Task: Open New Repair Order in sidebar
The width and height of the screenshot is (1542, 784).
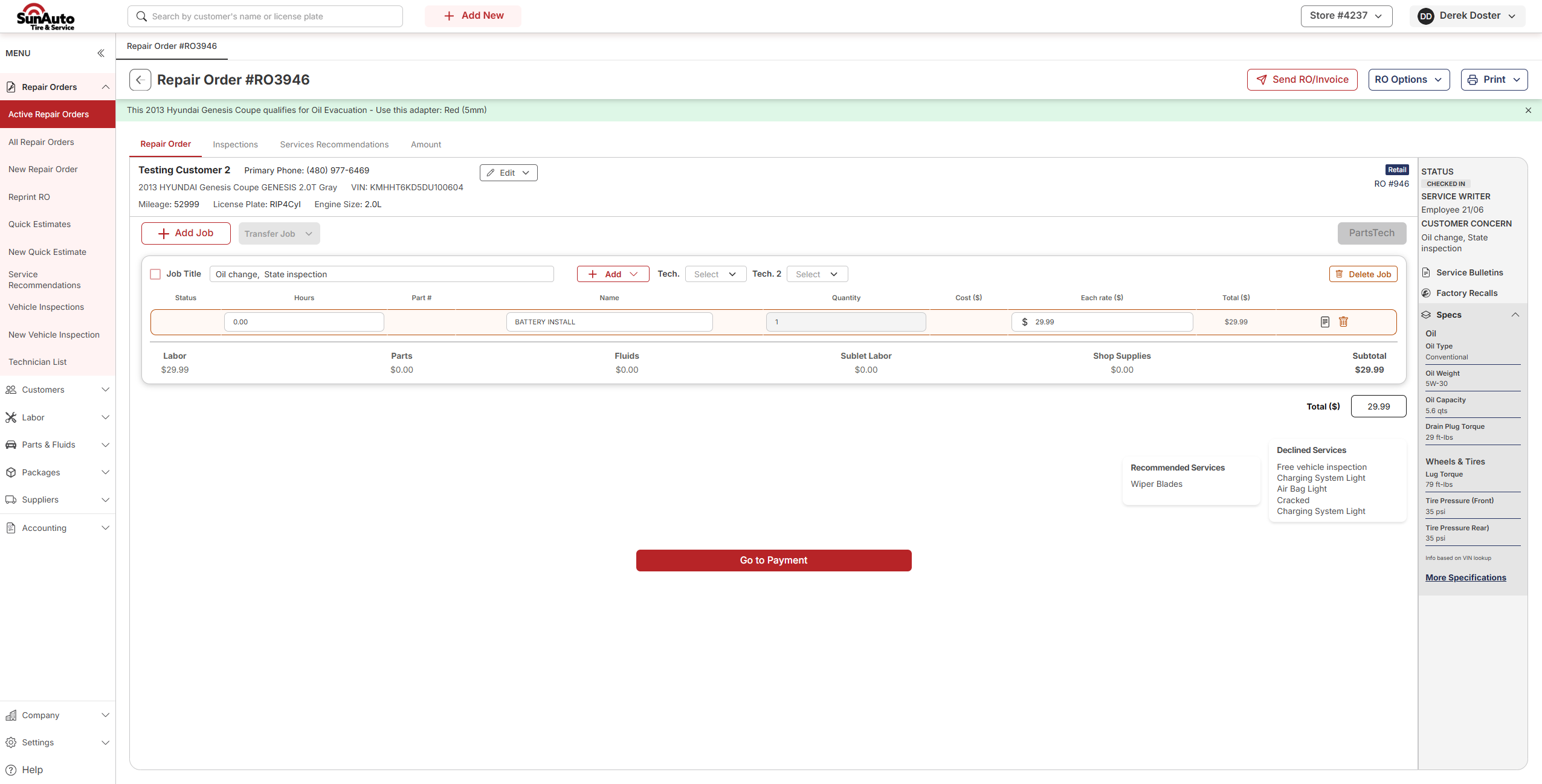Action: coord(43,169)
